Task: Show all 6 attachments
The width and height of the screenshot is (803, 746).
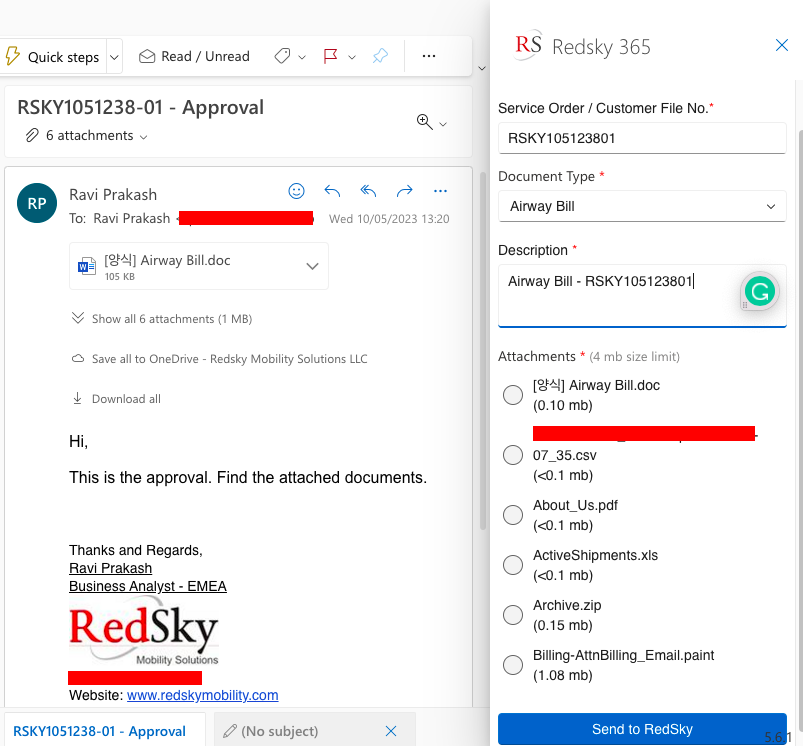Action: click(x=172, y=319)
